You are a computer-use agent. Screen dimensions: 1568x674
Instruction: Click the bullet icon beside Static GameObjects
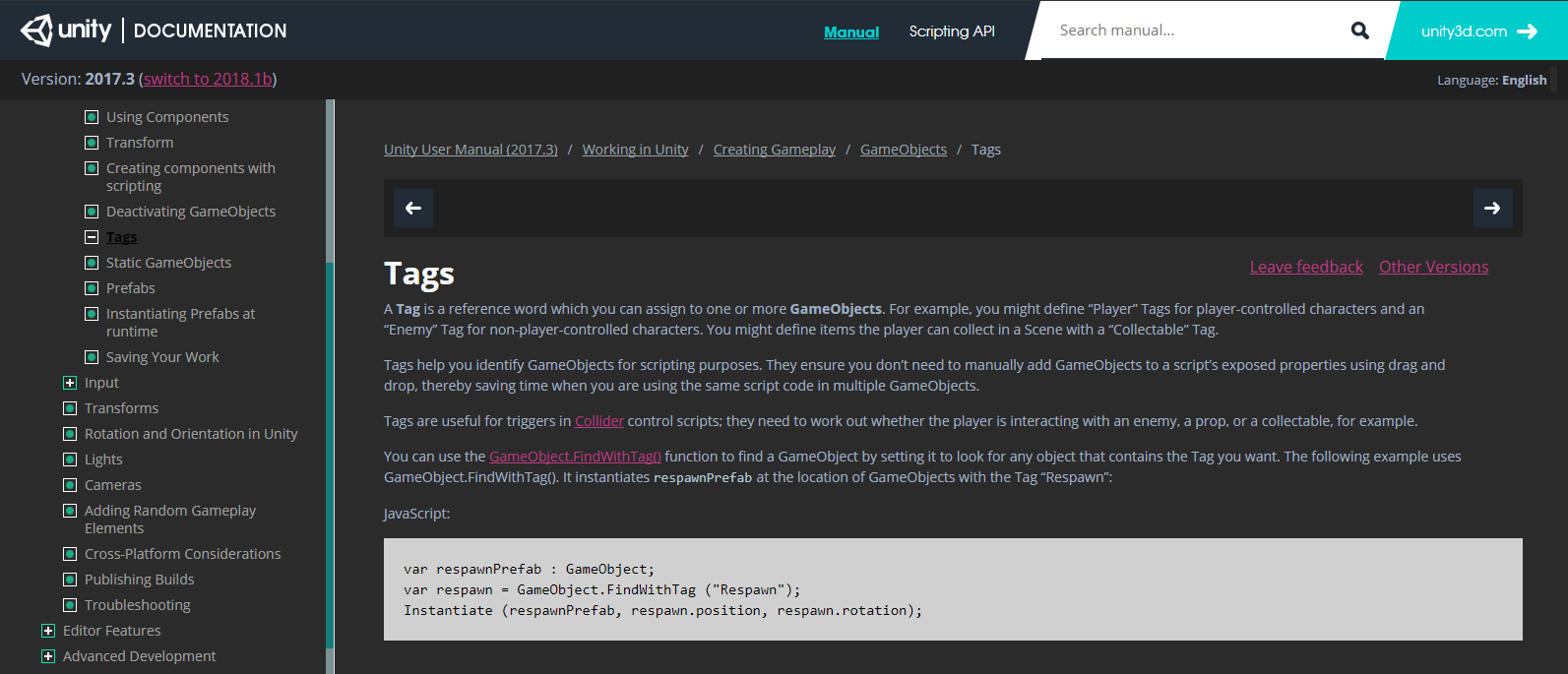point(92,263)
